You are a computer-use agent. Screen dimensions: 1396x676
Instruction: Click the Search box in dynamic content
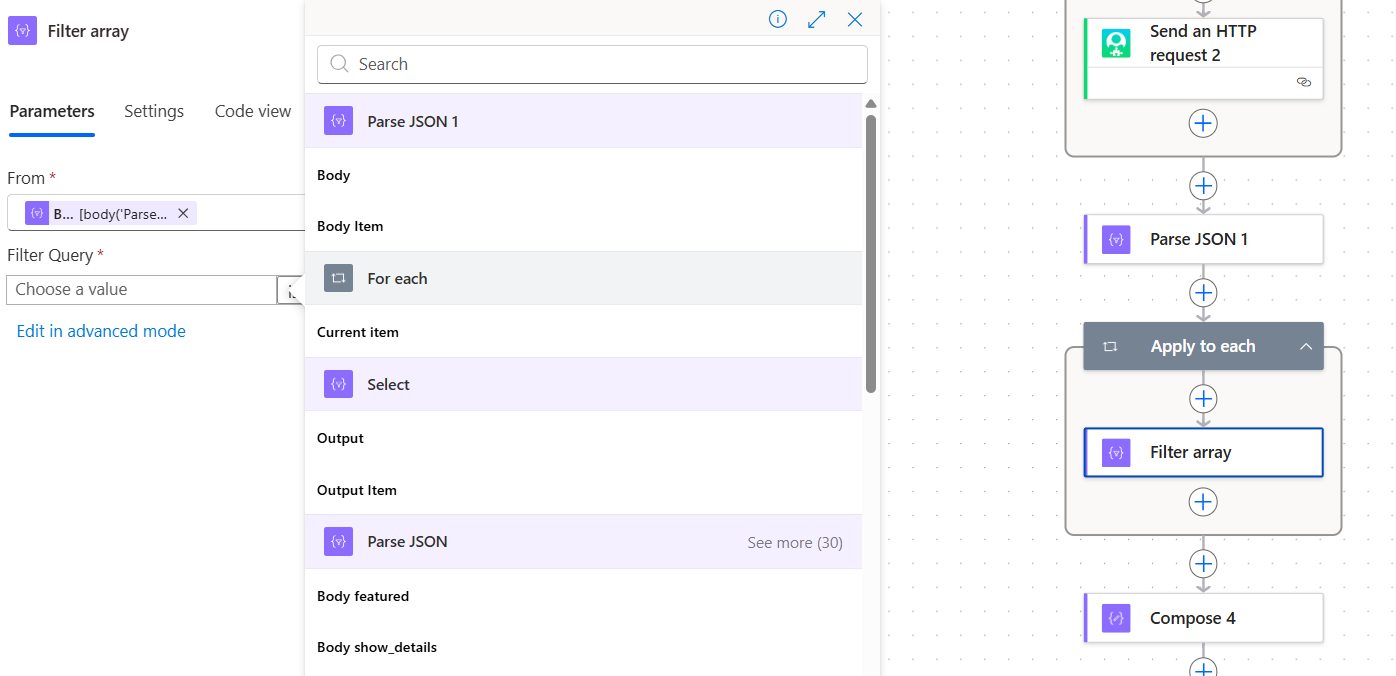click(592, 64)
